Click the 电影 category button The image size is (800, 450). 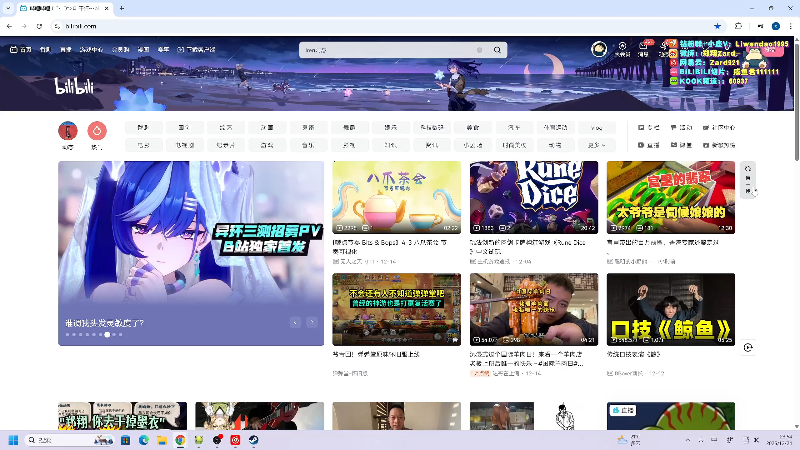[143, 145]
